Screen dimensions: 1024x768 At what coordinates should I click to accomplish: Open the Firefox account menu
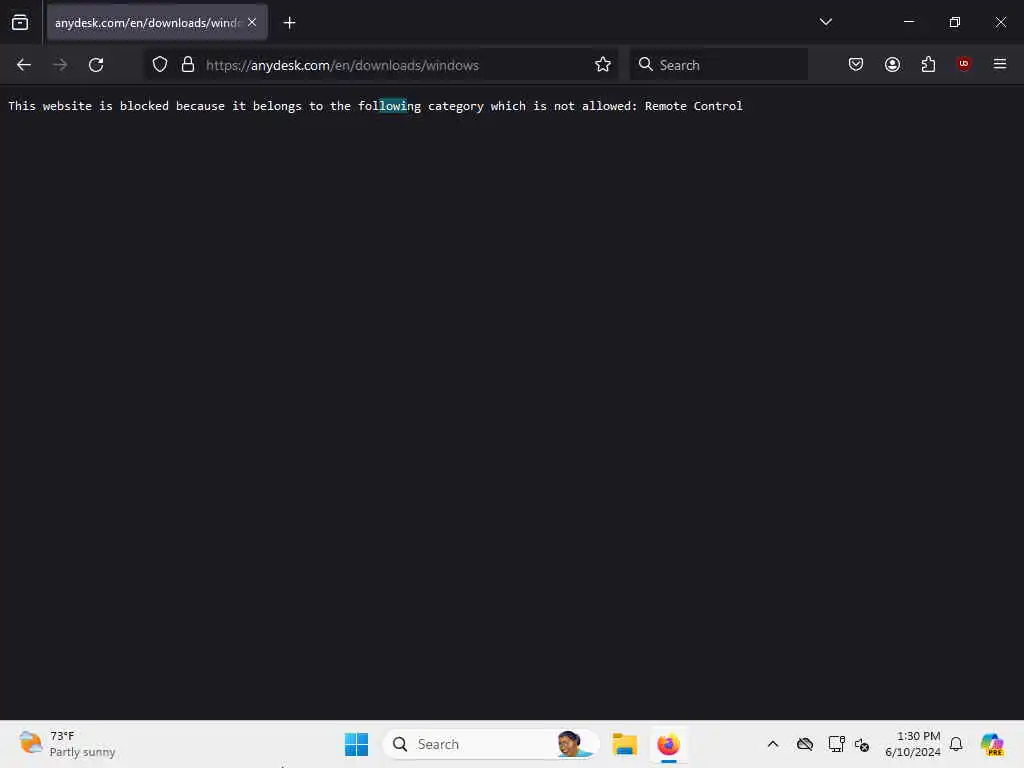892,64
